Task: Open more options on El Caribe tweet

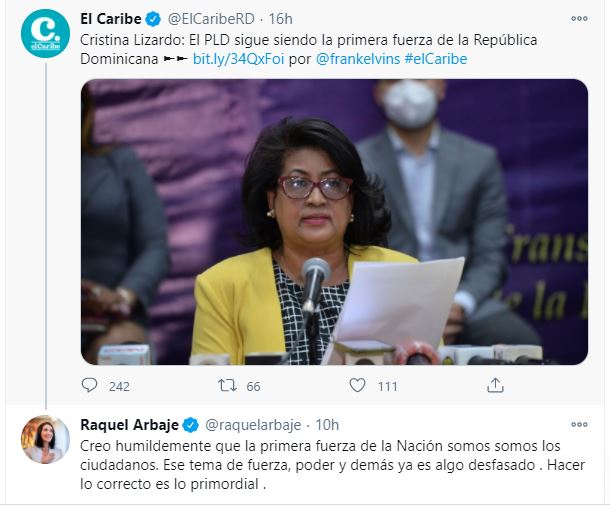Action: click(x=579, y=19)
